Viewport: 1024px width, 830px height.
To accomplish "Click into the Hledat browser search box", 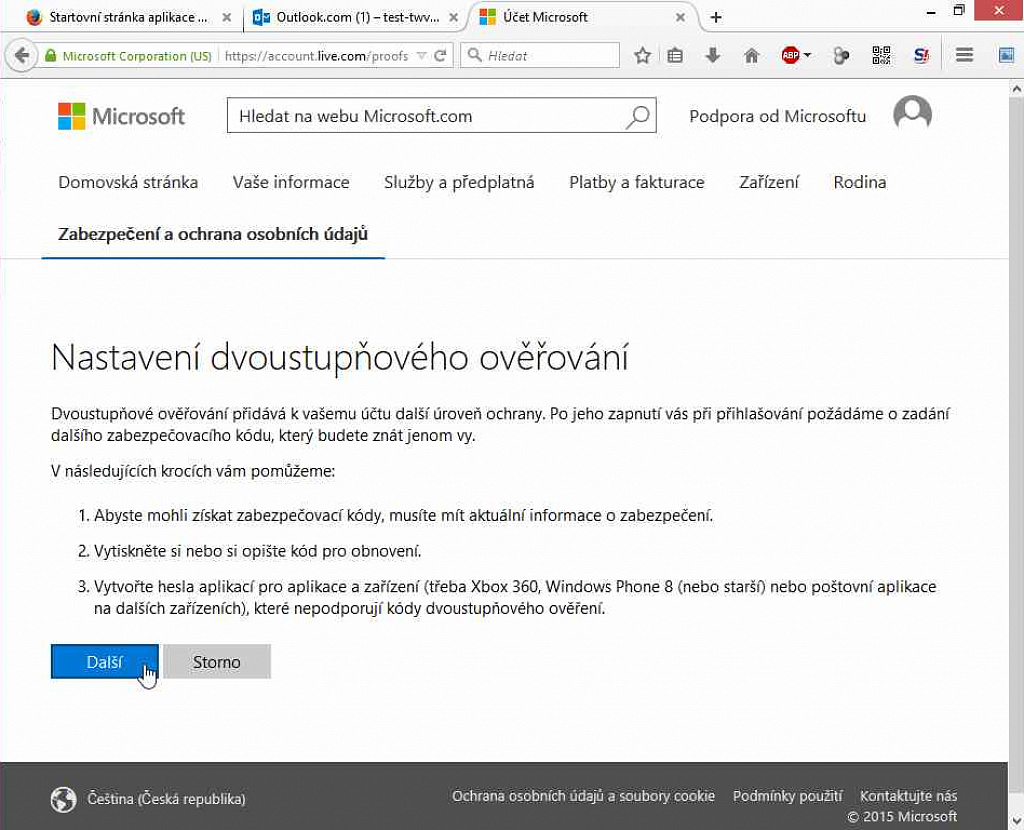I will 540,56.
